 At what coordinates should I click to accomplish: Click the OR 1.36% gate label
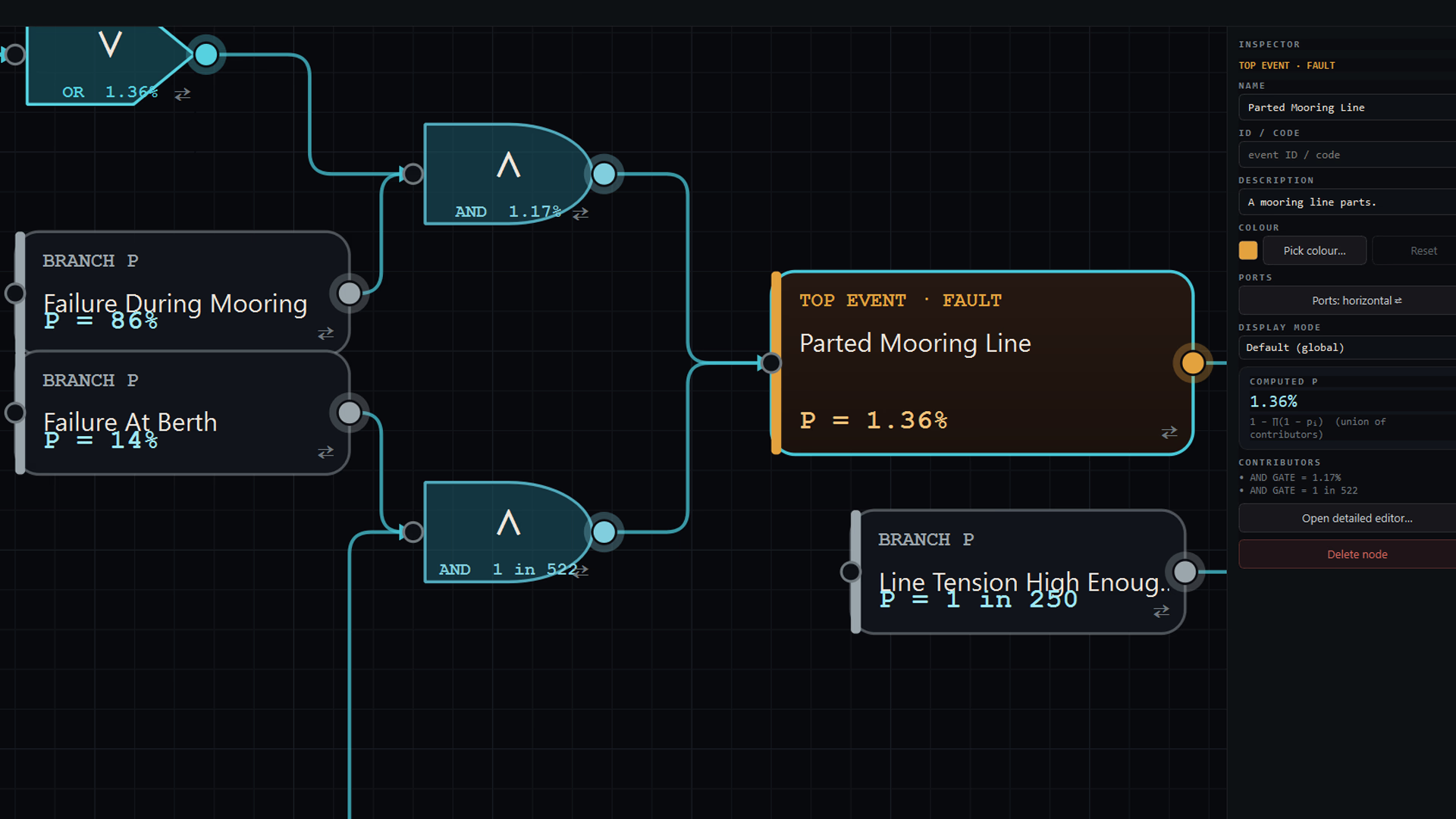(110, 93)
